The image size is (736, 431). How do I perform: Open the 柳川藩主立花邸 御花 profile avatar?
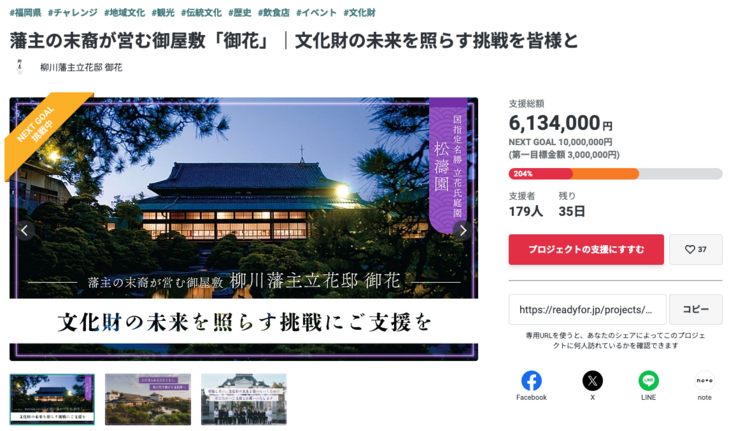coord(19,67)
